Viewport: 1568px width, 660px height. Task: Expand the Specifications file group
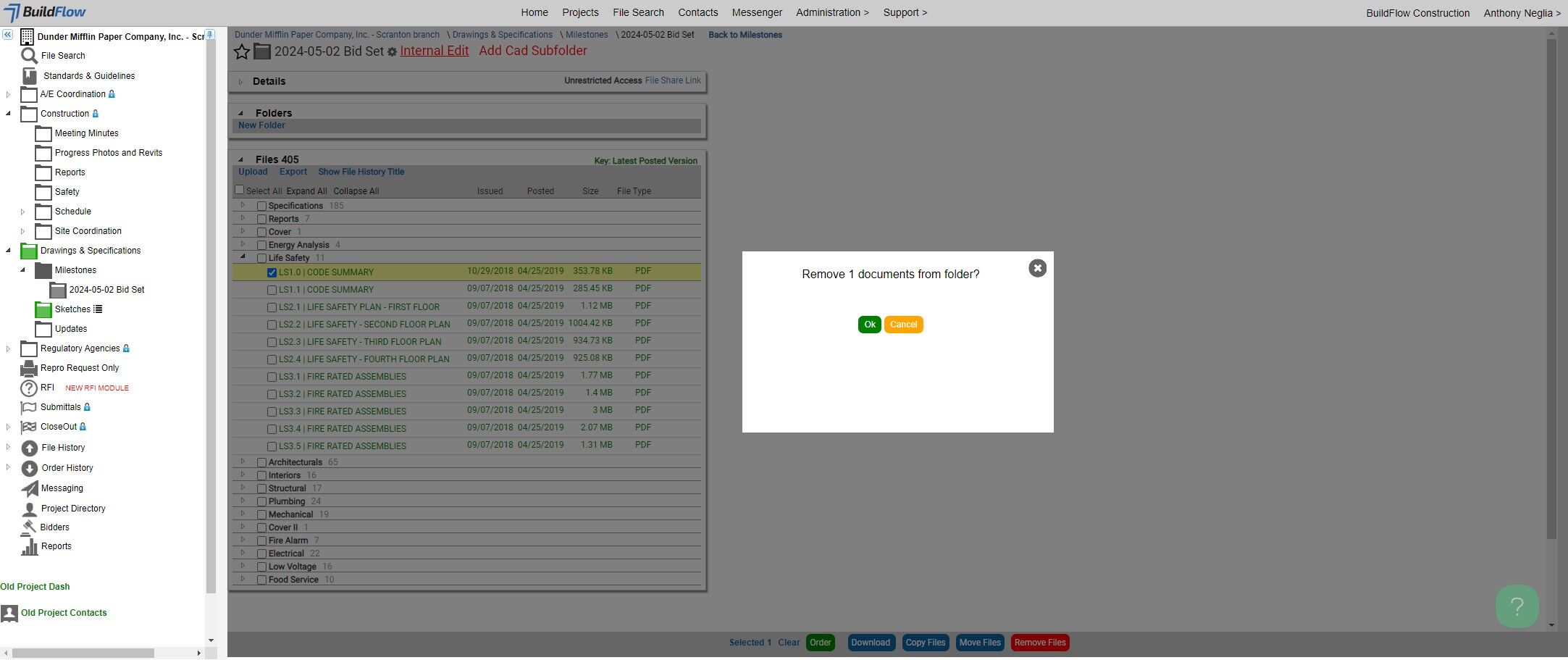tap(243, 205)
